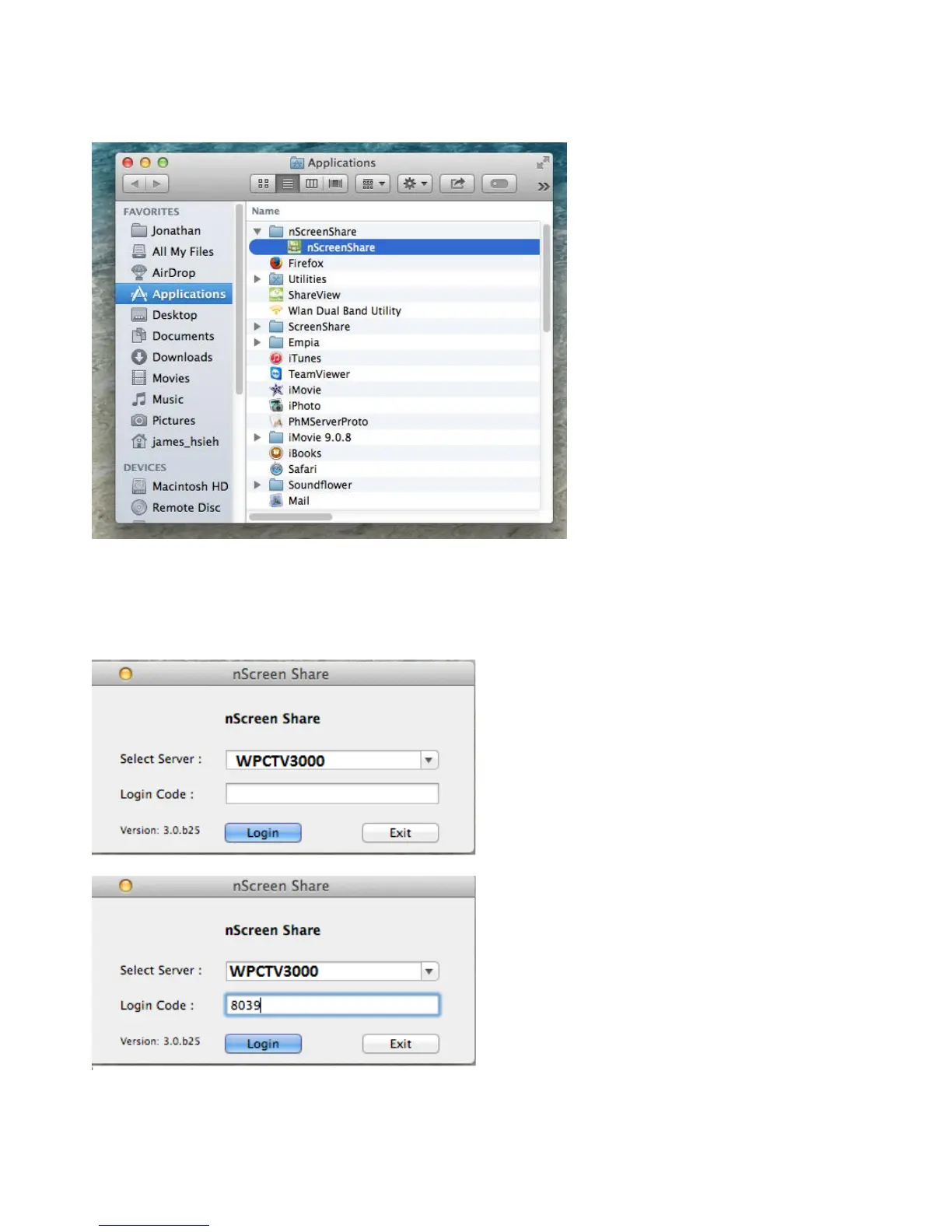Click green zoom button on Finder window
This screenshot has height=1232, width=952.
click(x=163, y=163)
